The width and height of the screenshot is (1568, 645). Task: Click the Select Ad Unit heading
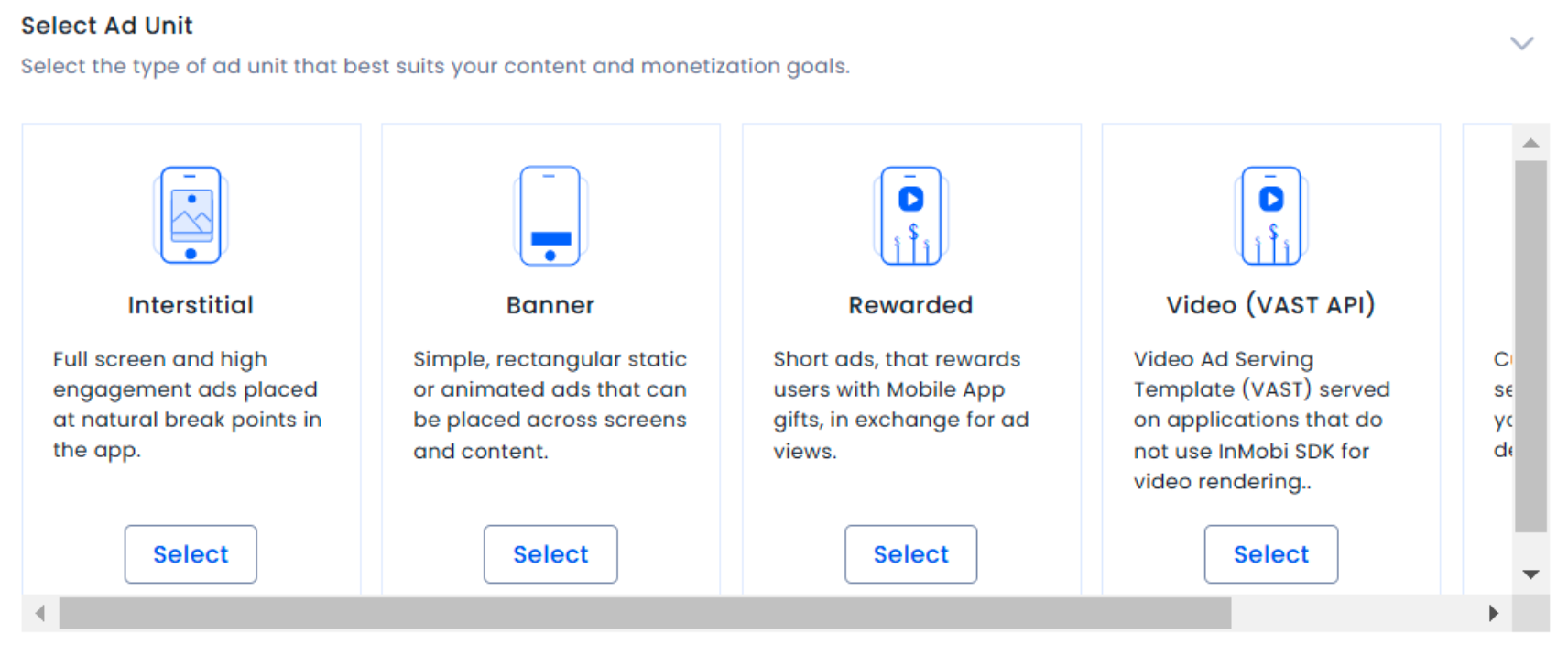[107, 26]
